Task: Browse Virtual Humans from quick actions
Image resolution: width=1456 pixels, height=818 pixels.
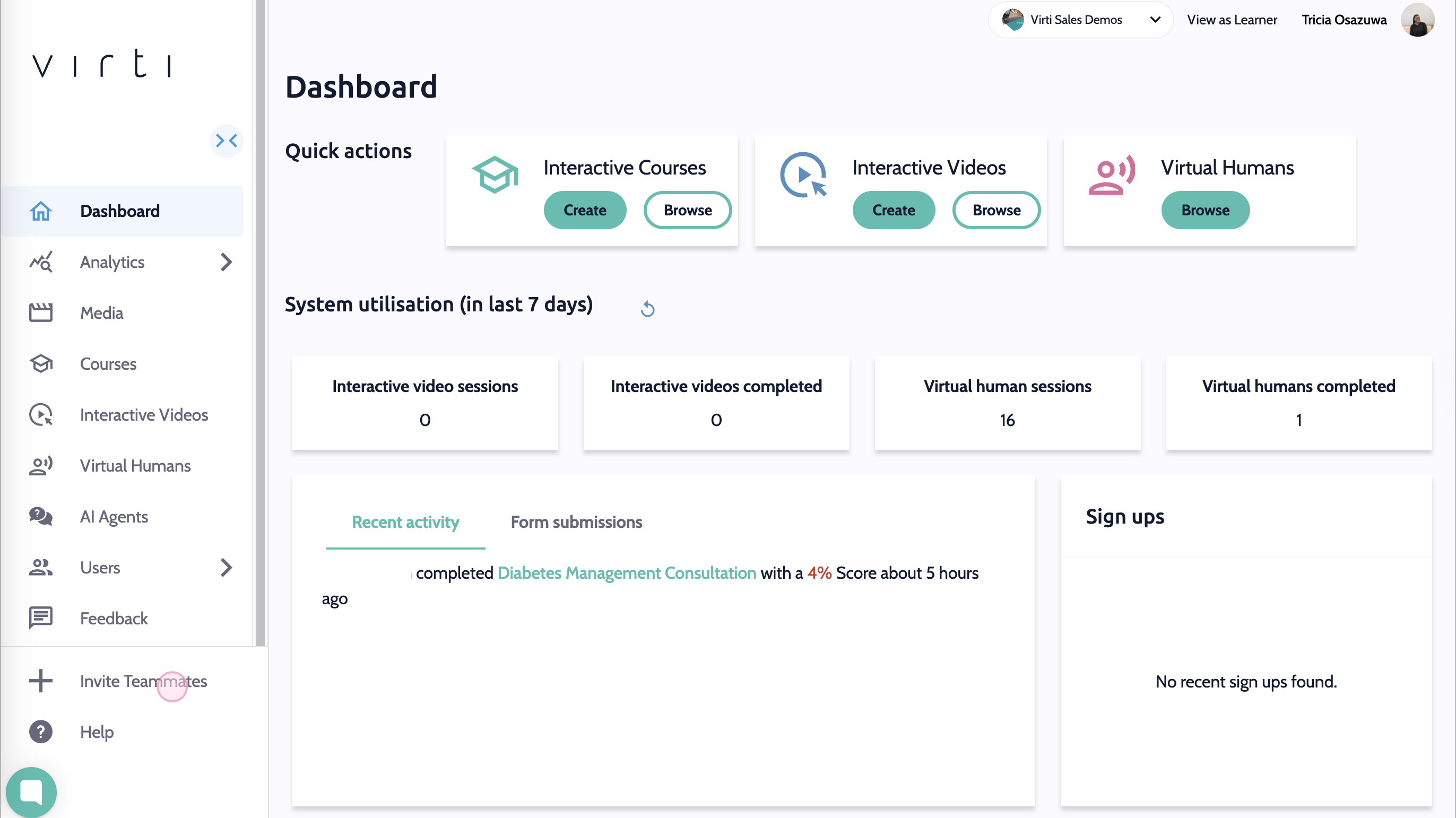Action: (x=1204, y=210)
